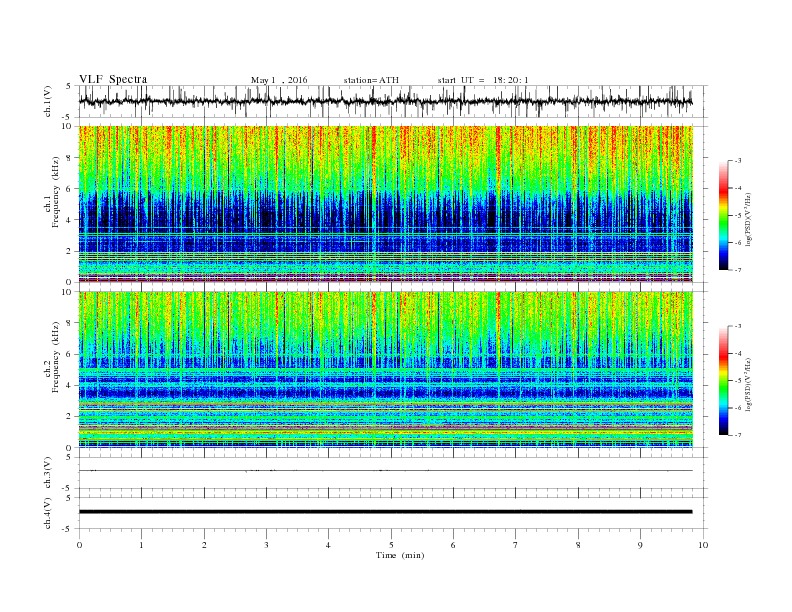Click tick label "5" on the time axis
Viewport: 792px width, 612px height.
391,545
